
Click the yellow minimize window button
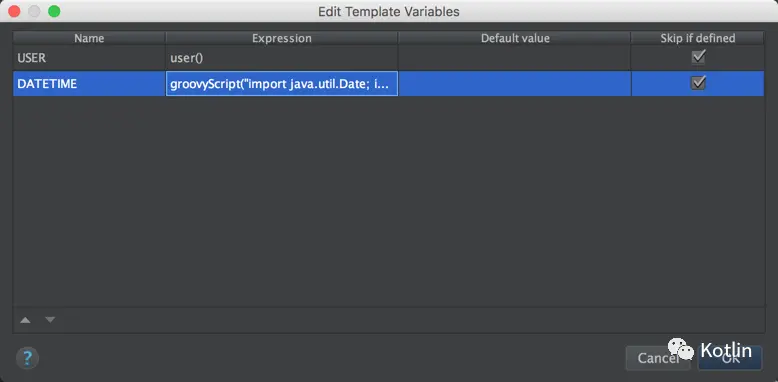point(34,11)
